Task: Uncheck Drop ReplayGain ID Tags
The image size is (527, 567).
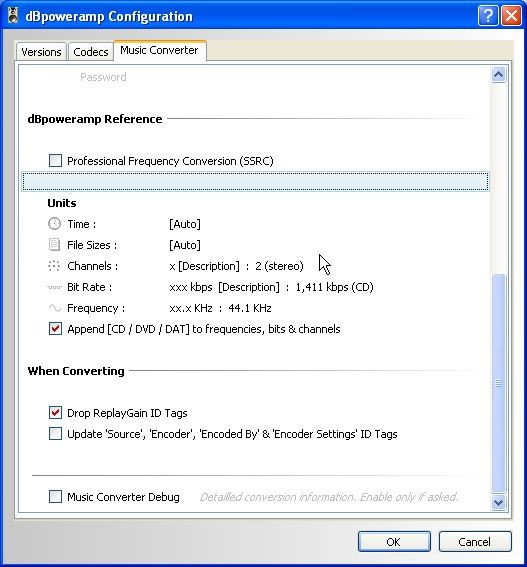Action: pyautogui.click(x=55, y=413)
